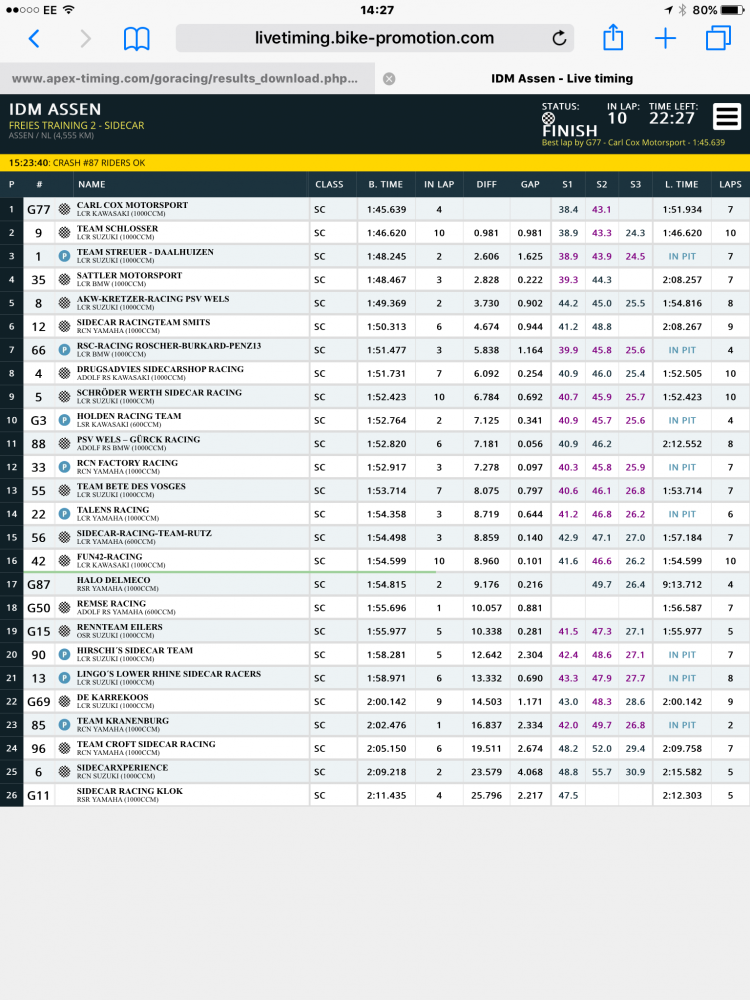Reload the page with the refresh icon
Image resolution: width=750 pixels, height=1000 pixels.
coord(559,38)
